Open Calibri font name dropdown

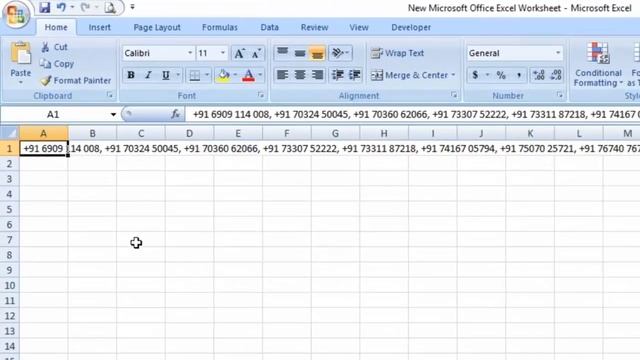tap(190, 53)
